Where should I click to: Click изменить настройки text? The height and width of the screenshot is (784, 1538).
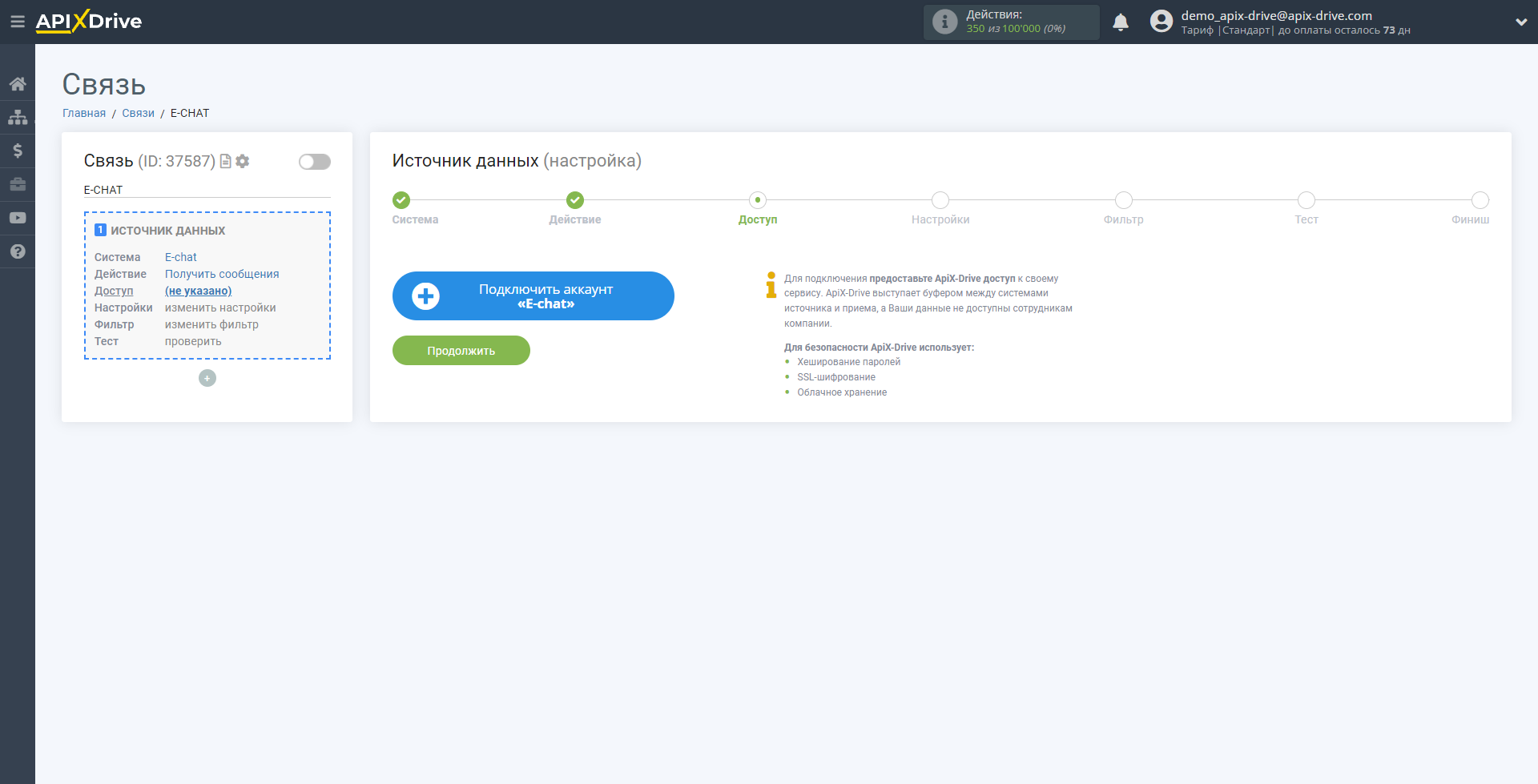tap(220, 308)
